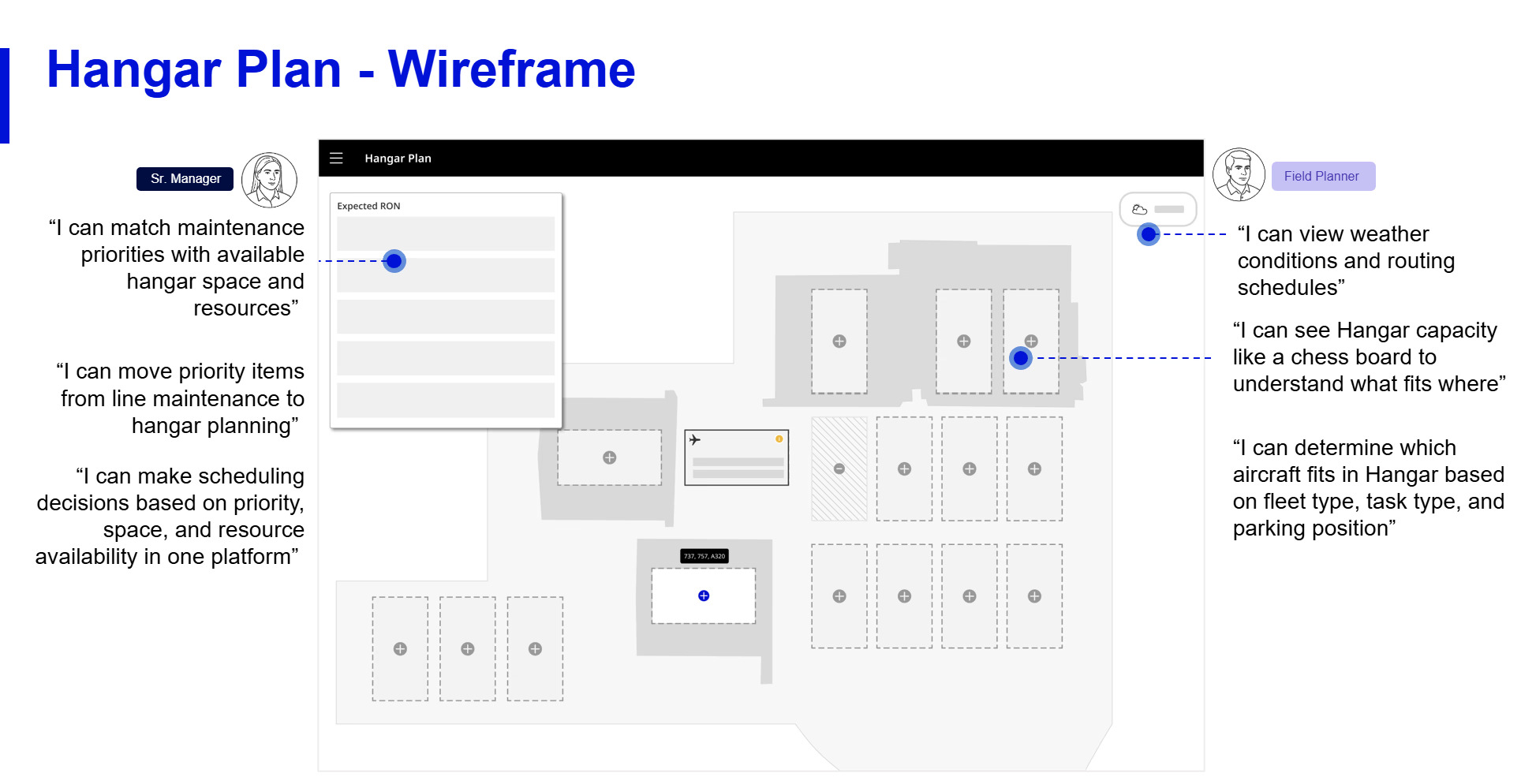This screenshot has width=1521, height=784.
Task: Click the Field Planner avatar portrait
Action: (1238, 175)
